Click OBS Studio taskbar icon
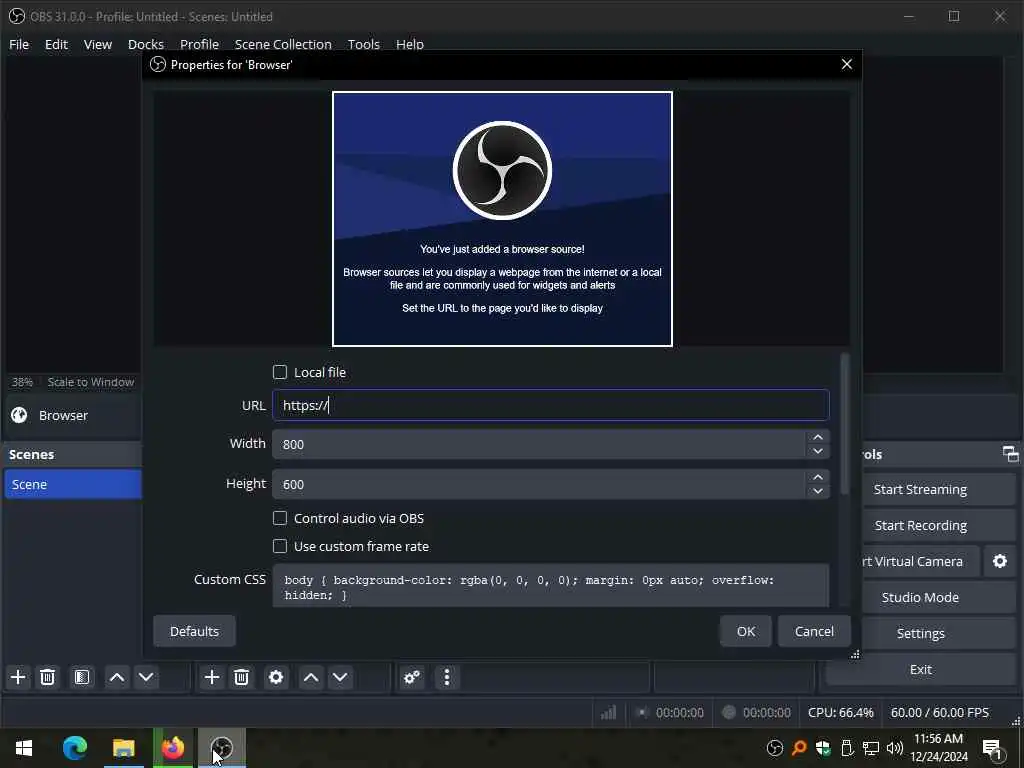Screen dimensions: 1024x768 coord(222,748)
